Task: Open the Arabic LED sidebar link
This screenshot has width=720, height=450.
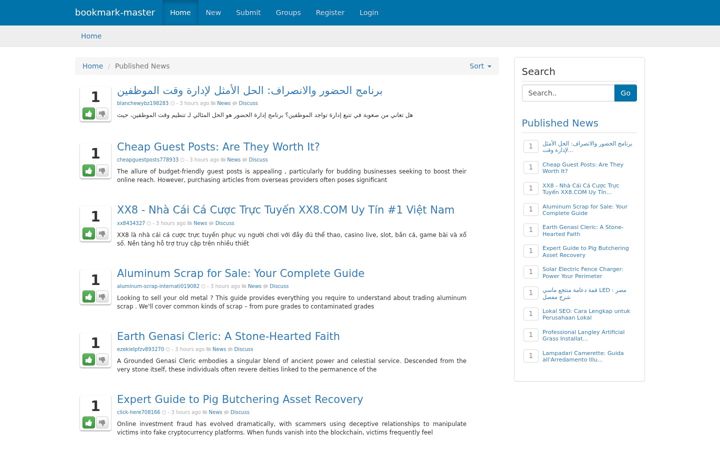Action: pyautogui.click(x=584, y=293)
